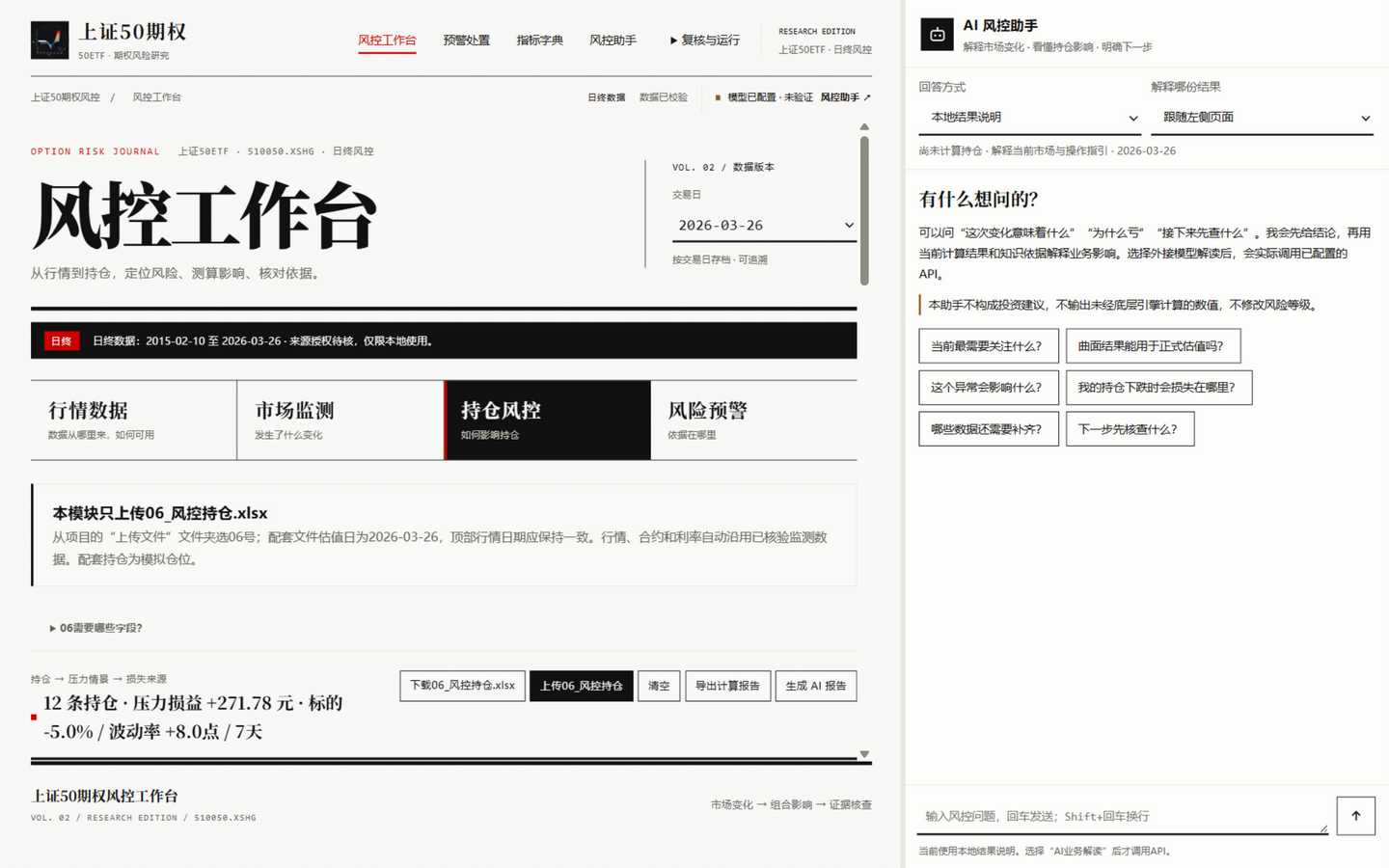Switch to the 风险预警 tab
This screenshot has width=1389, height=868.
coord(754,420)
